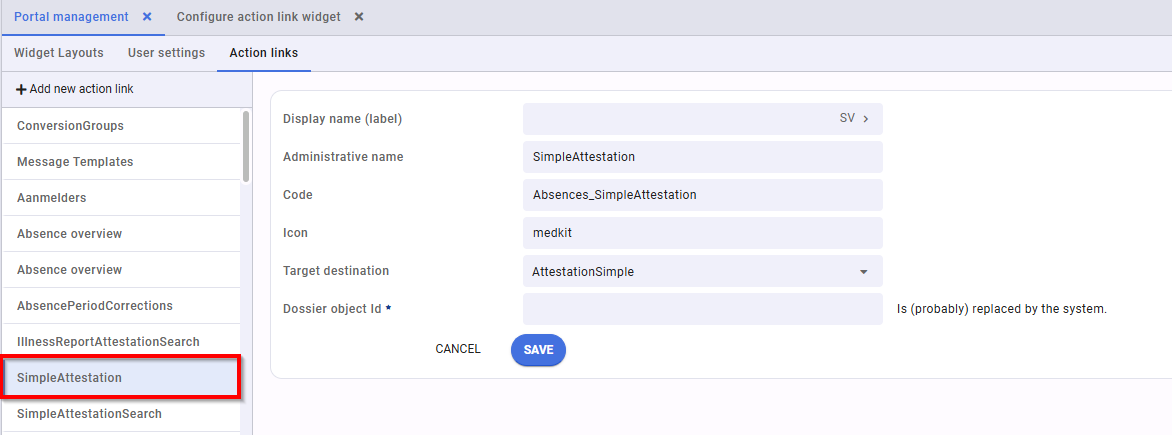1172x435 pixels.
Task: Click the CANCEL button
Action: pyautogui.click(x=458, y=349)
